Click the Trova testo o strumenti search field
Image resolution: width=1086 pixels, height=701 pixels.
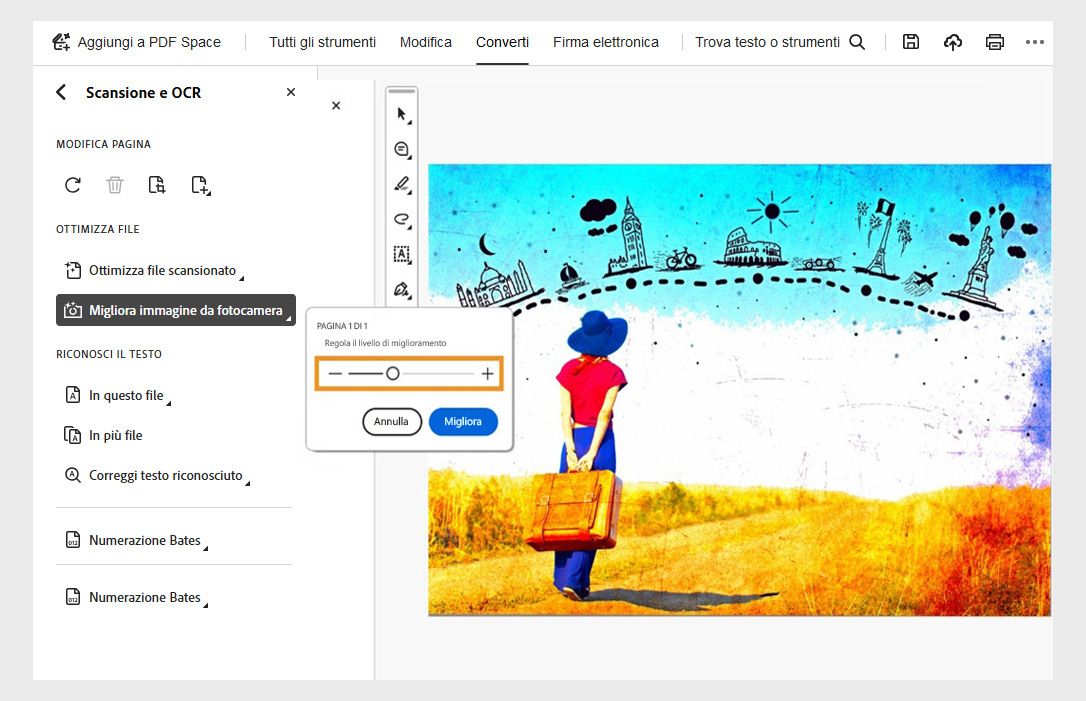[770, 42]
